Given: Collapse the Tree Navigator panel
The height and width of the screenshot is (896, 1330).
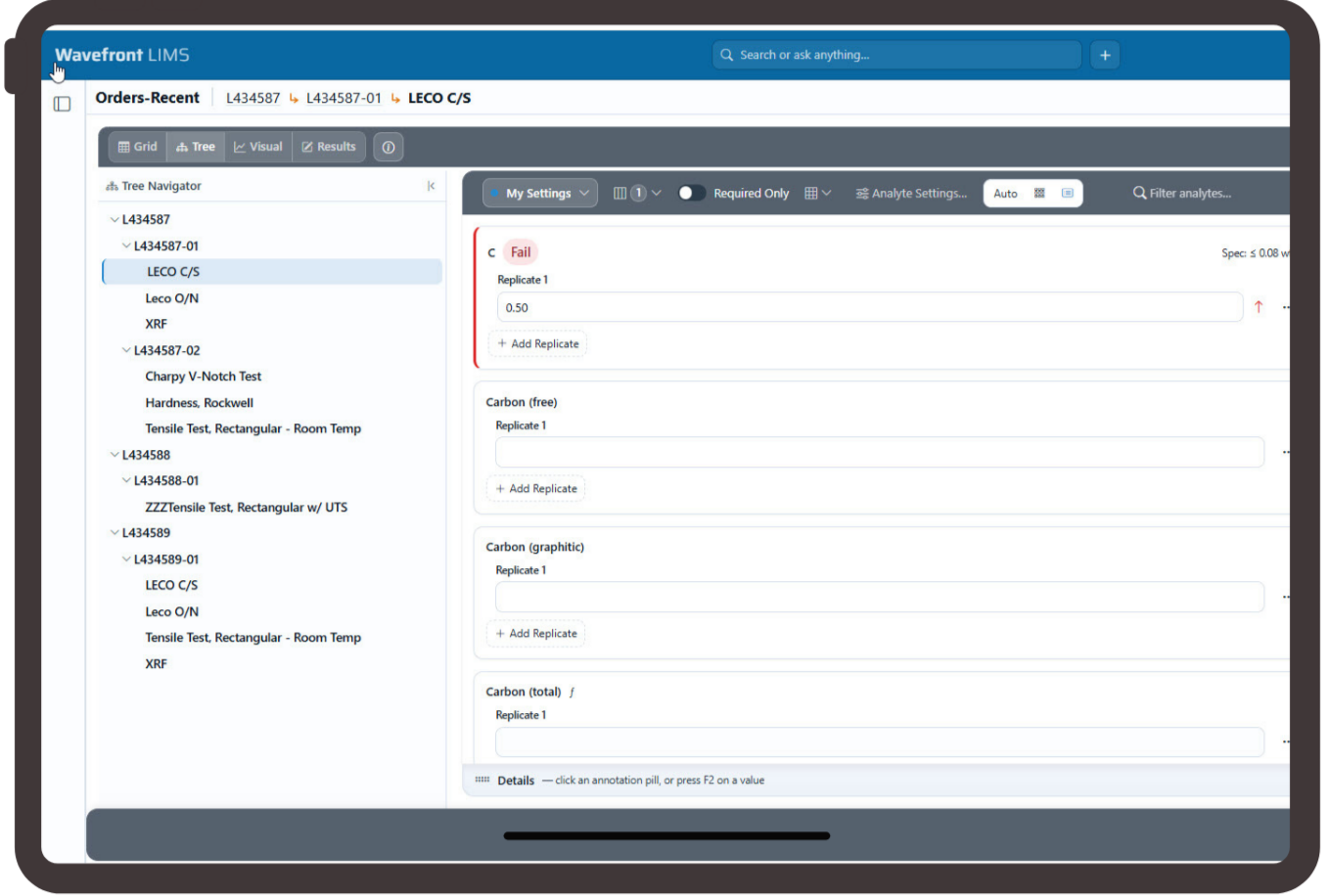Looking at the screenshot, I should [431, 186].
